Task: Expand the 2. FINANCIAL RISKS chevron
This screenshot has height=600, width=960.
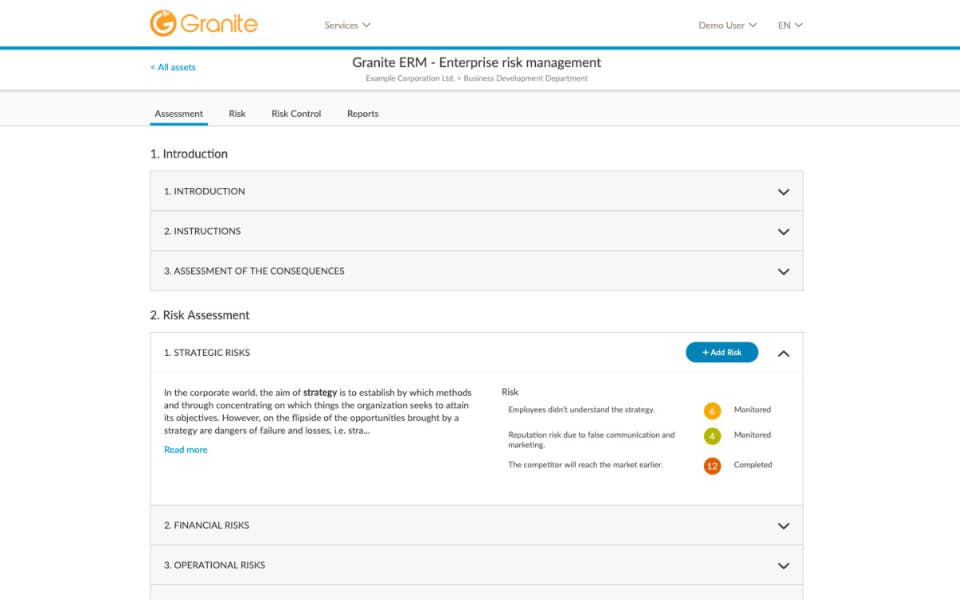Action: tap(783, 526)
